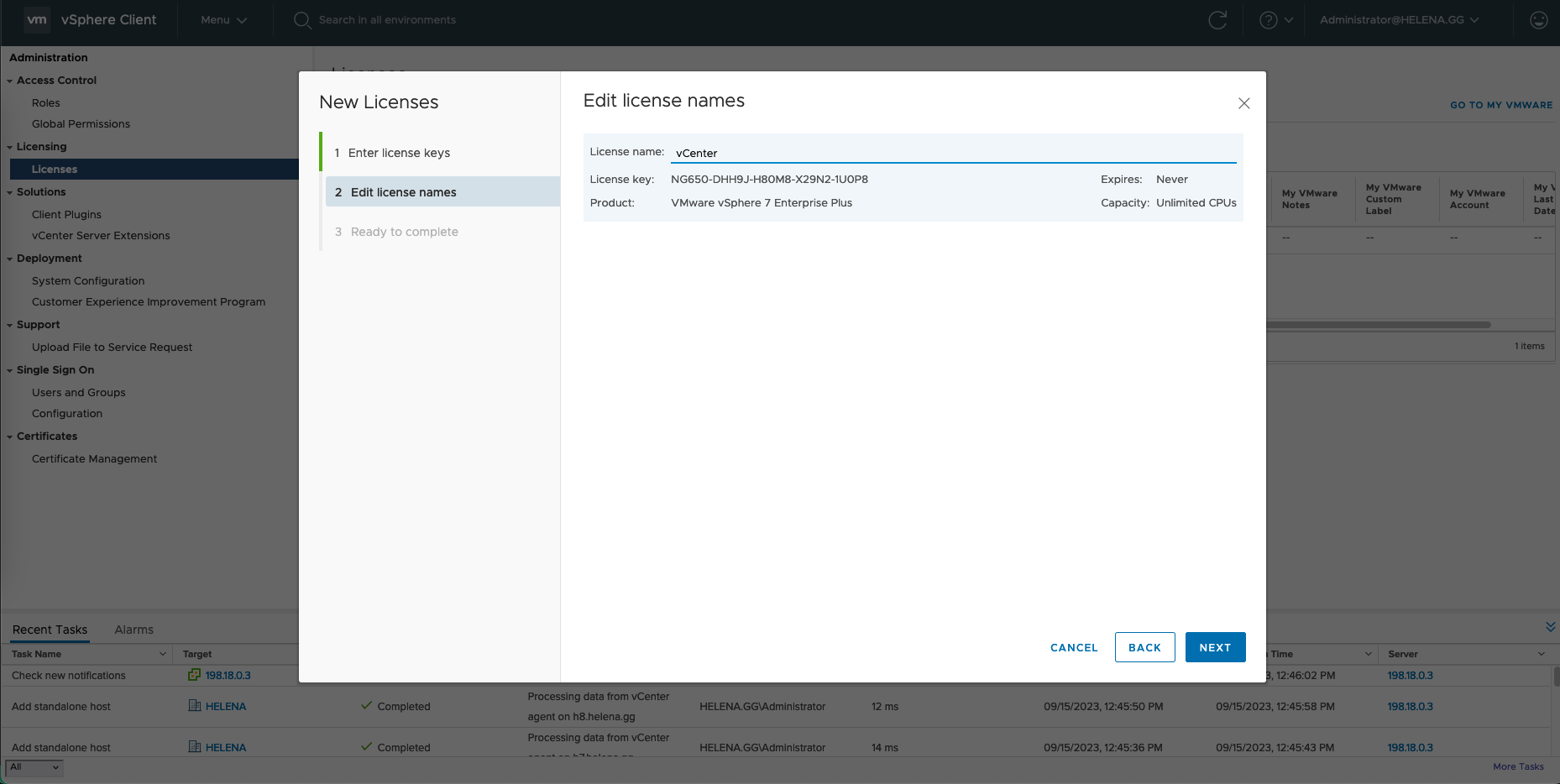Click the search magnifier icon
Image resolution: width=1560 pixels, height=784 pixels.
(x=302, y=20)
